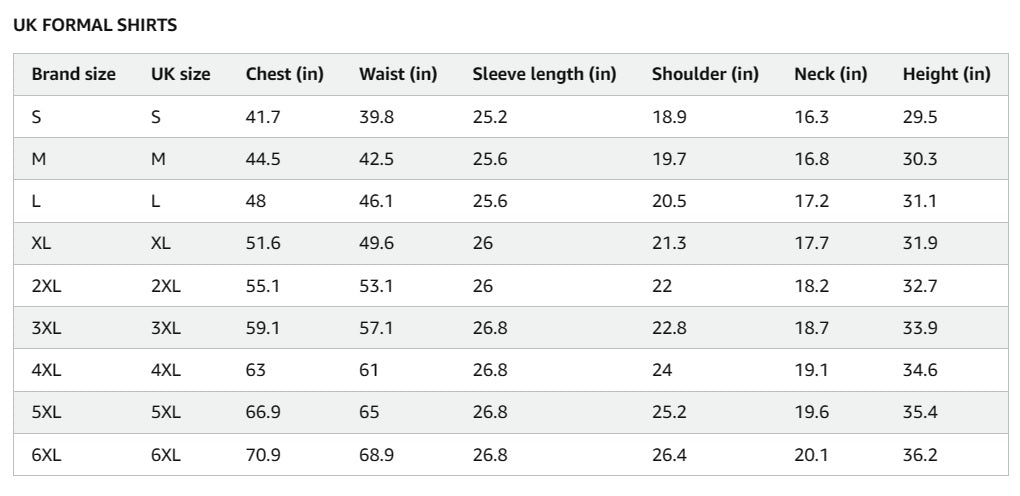Select the Shoulder (in) column header
This screenshot has height=496, width=1020.
coord(705,74)
